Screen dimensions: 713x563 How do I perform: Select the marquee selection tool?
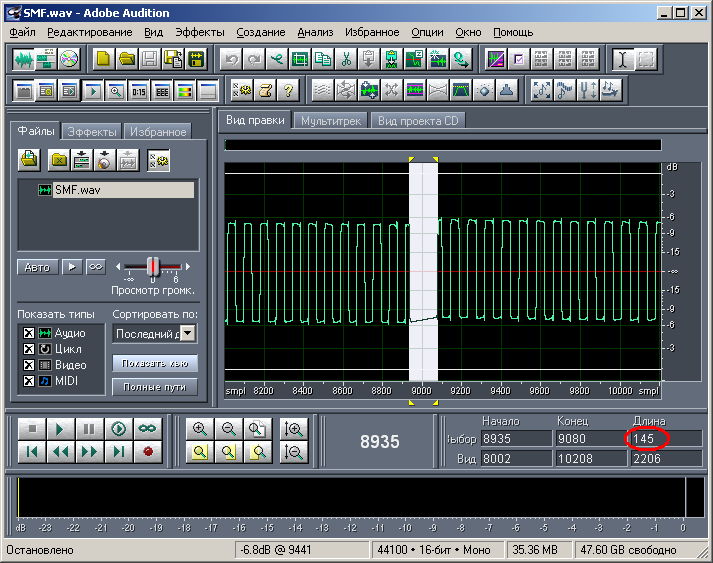tap(646, 59)
